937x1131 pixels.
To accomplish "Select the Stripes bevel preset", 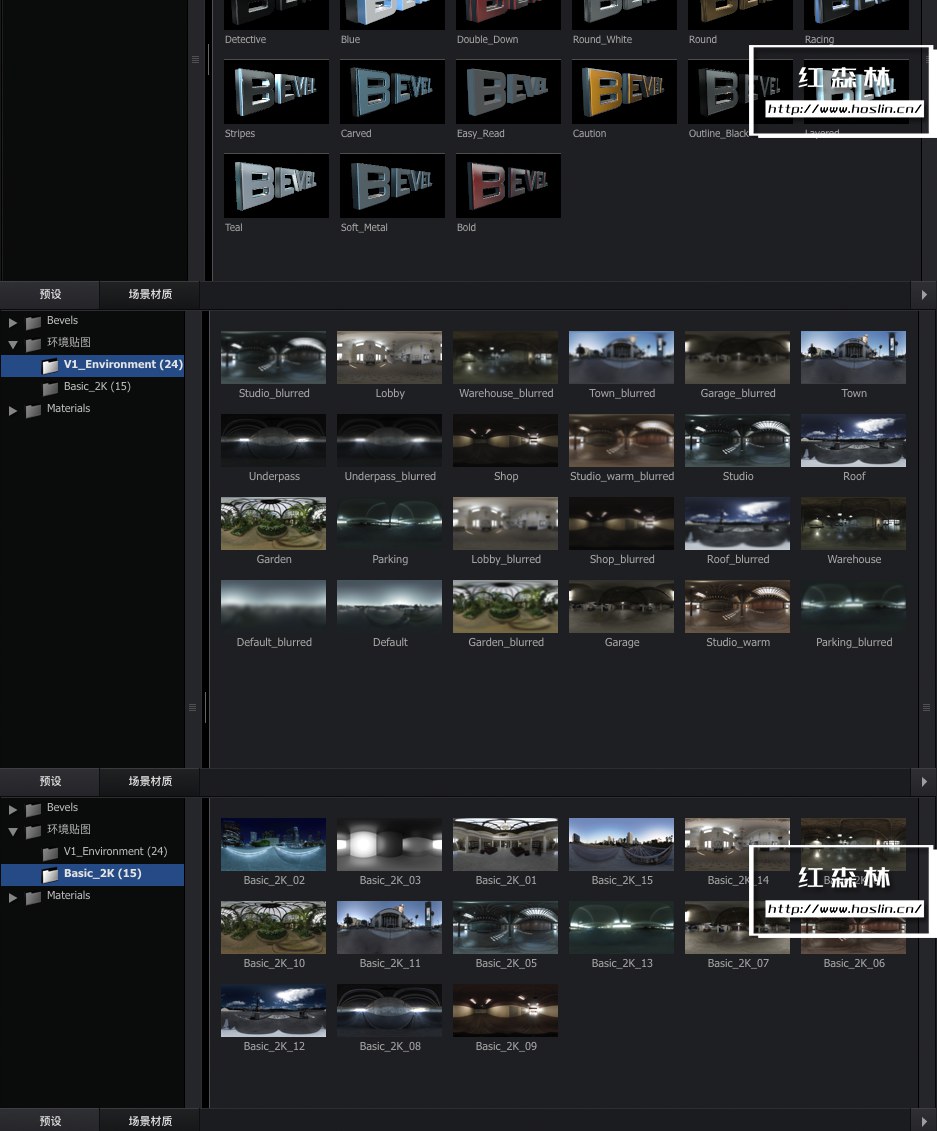I will coord(276,92).
